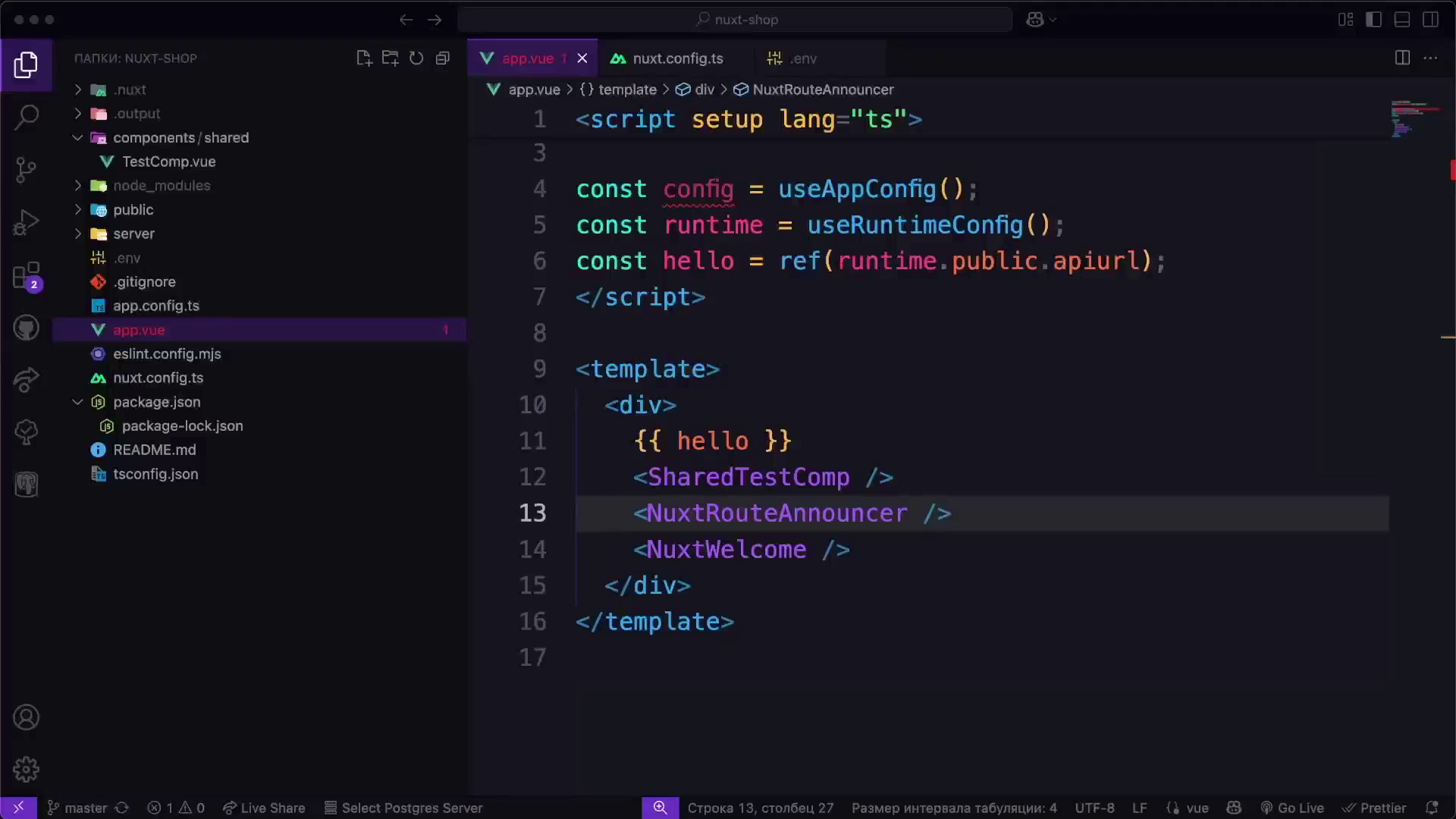Open Extensions view with badge

(x=27, y=276)
